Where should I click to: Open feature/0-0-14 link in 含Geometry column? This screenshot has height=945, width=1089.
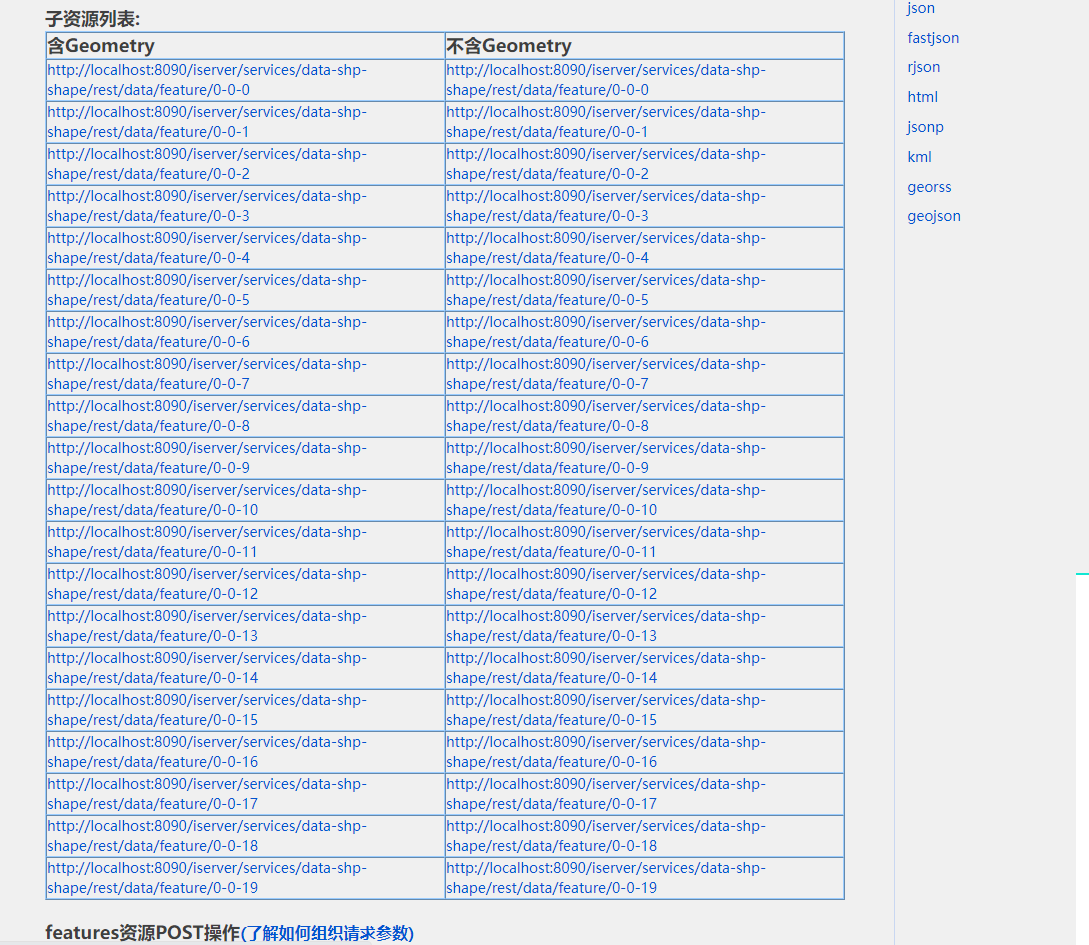(207, 668)
